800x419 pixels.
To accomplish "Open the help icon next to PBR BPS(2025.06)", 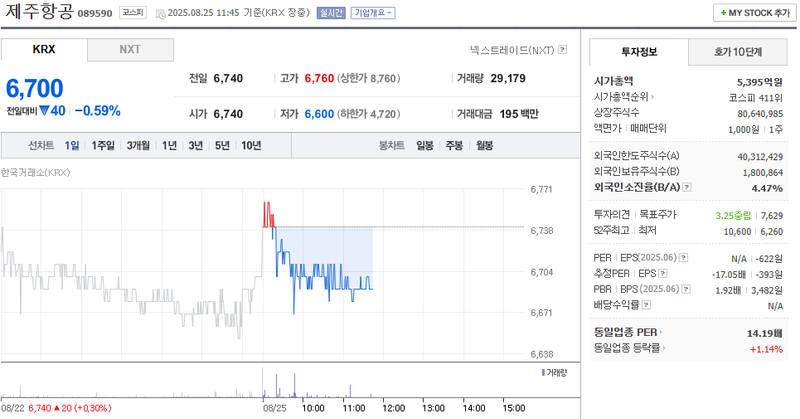I will (x=686, y=289).
